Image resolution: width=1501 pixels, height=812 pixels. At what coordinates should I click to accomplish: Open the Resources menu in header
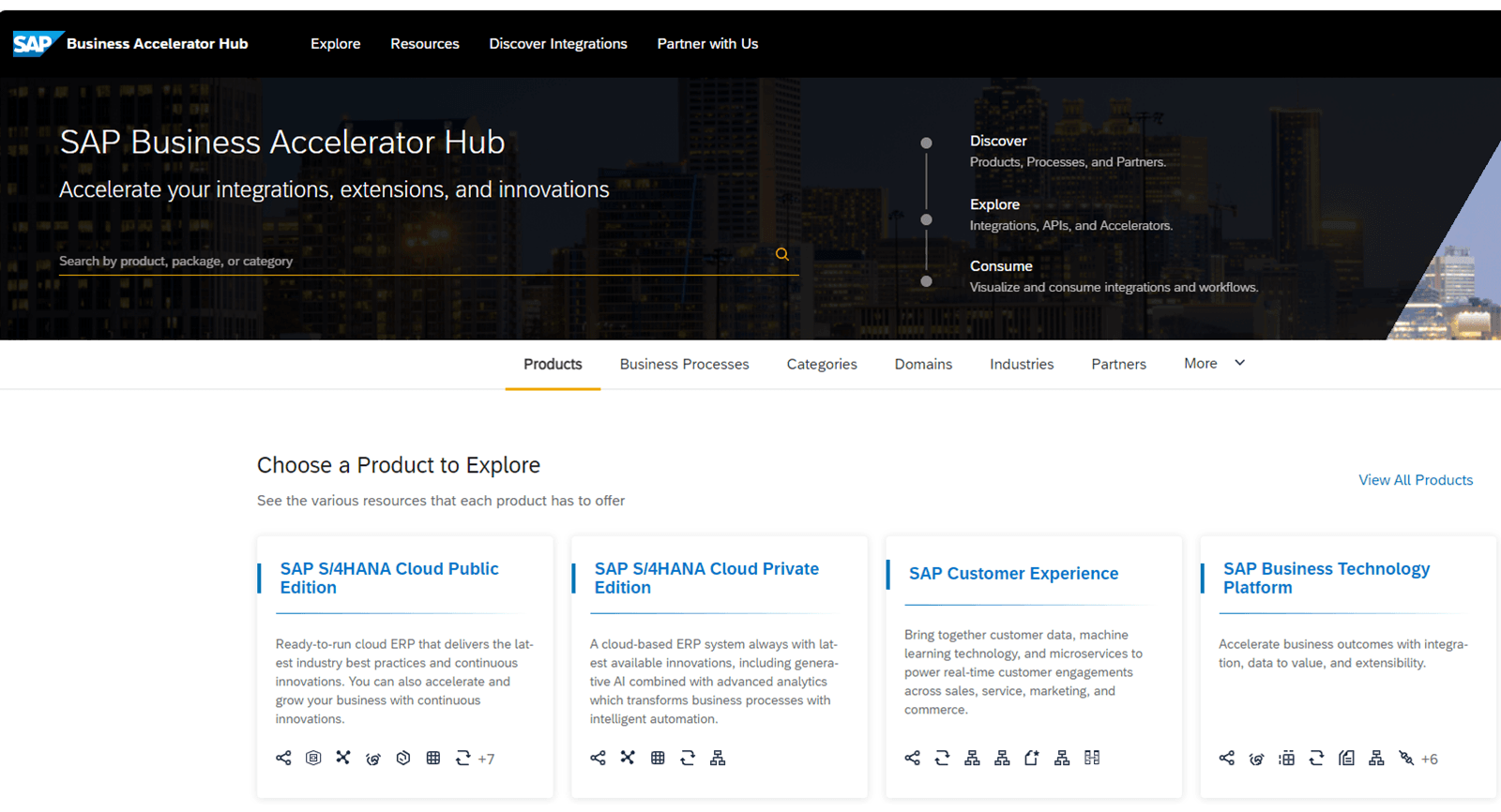(x=425, y=44)
